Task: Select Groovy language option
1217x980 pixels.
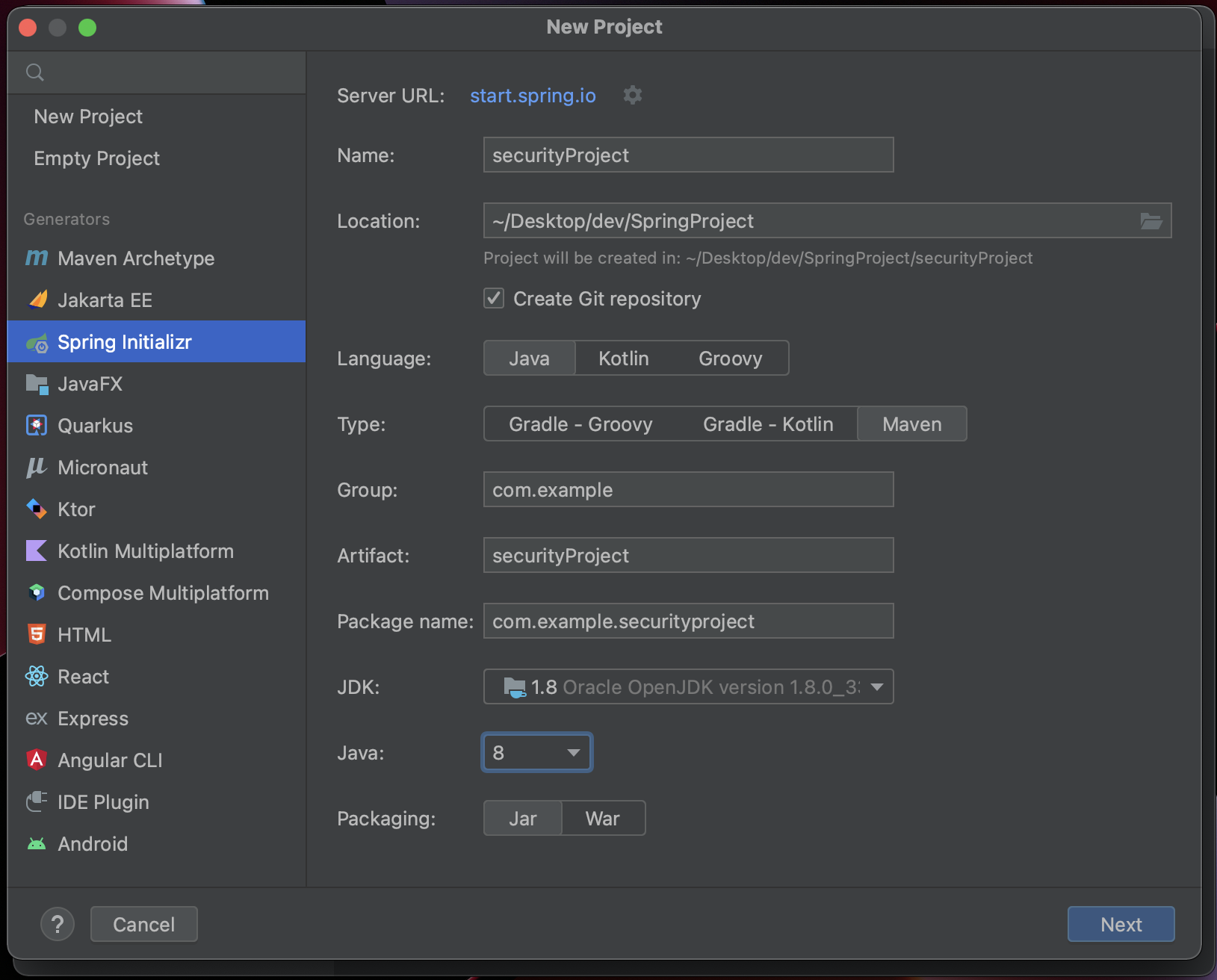Action: [x=731, y=359]
